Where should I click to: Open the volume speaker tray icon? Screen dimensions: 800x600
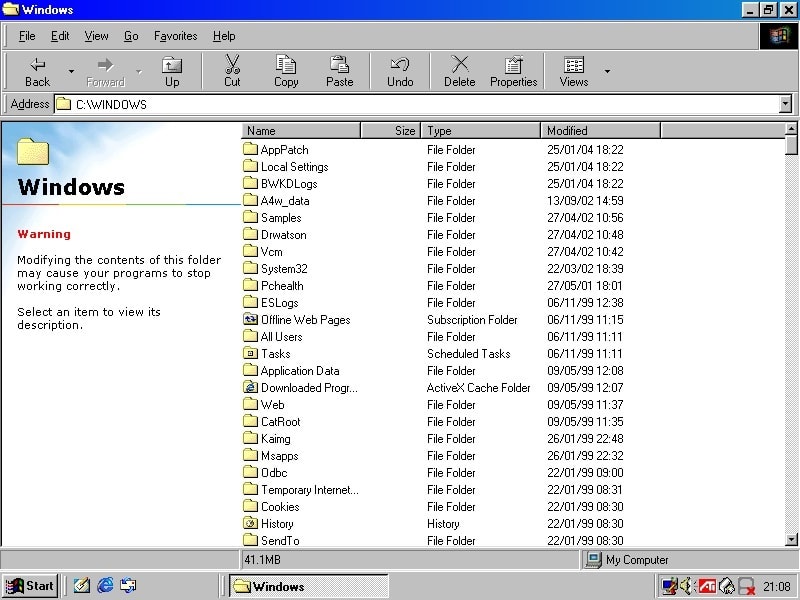[x=687, y=586]
